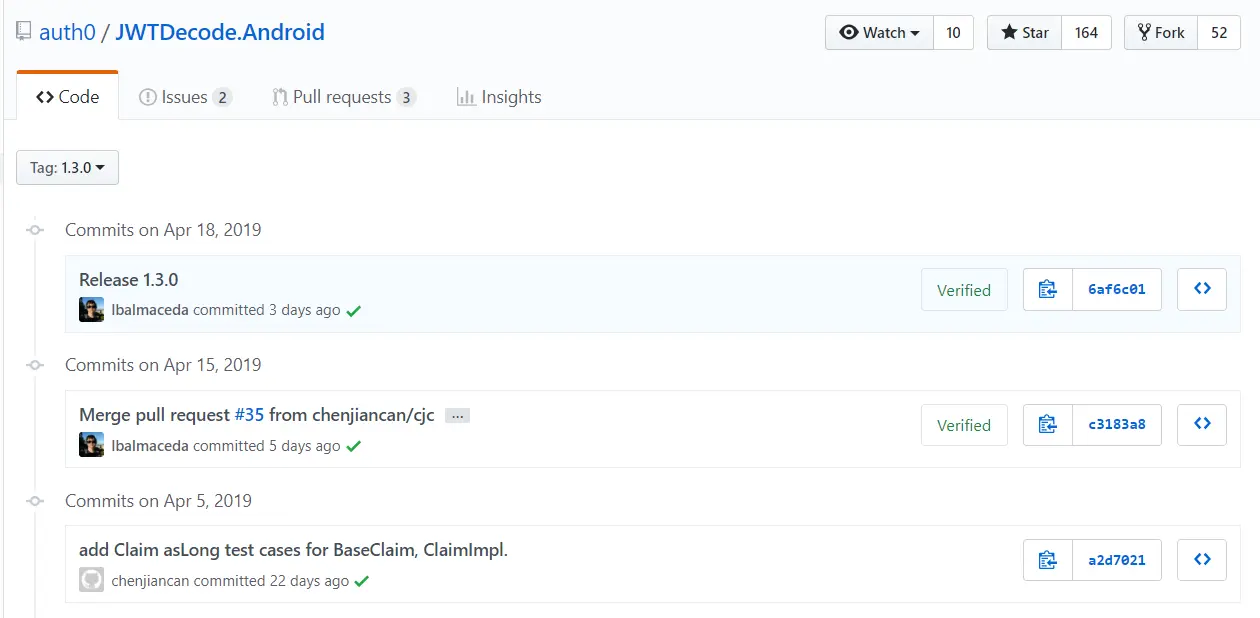Open commit hash c3183a8
The image size is (1260, 618).
[1117, 425]
